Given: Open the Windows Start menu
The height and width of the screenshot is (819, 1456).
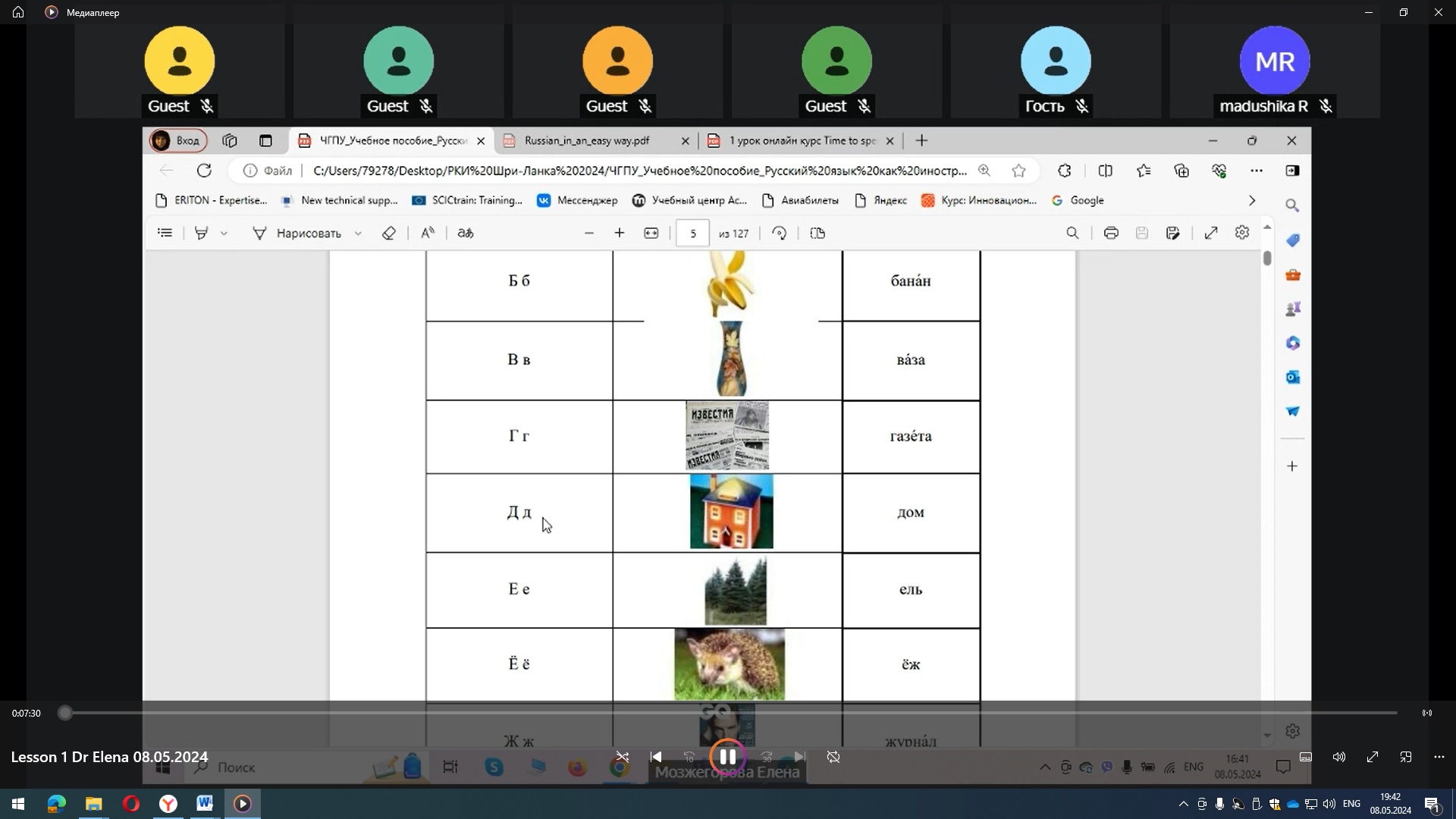Looking at the screenshot, I should point(18,804).
